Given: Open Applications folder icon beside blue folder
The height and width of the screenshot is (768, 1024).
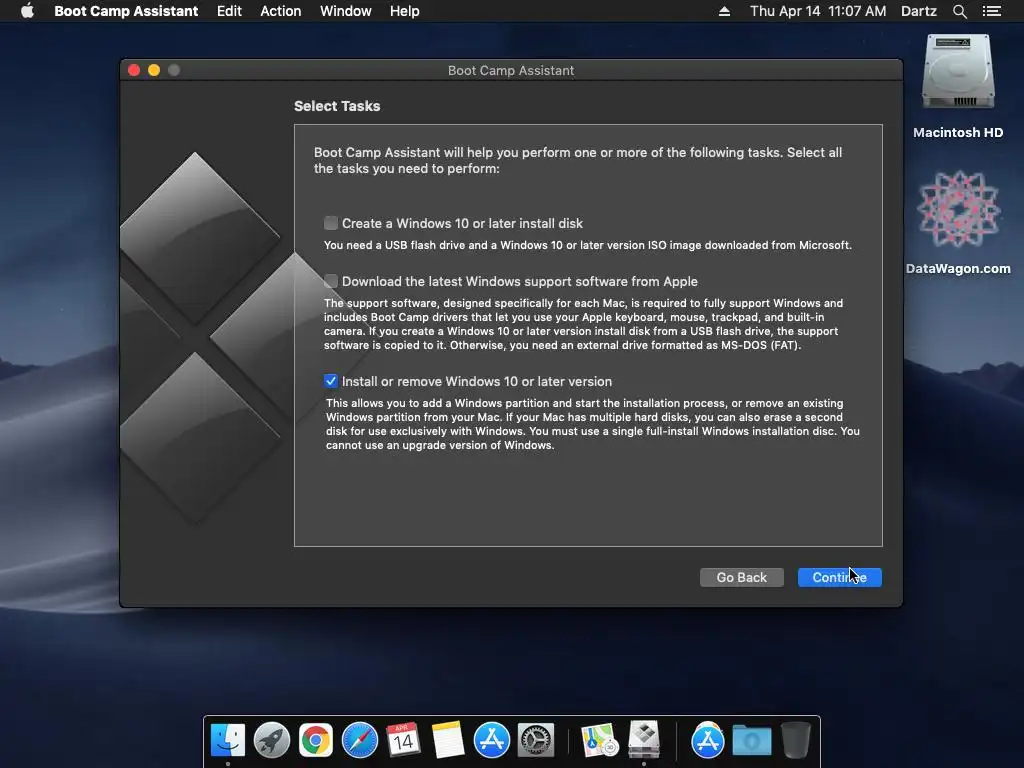Looking at the screenshot, I should pos(707,741).
